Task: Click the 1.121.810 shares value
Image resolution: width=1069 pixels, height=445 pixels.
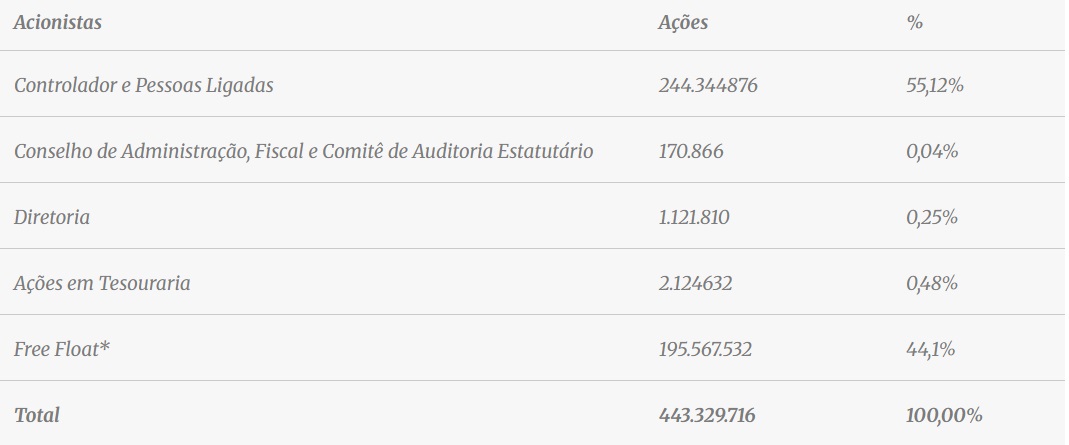Action: [694, 217]
